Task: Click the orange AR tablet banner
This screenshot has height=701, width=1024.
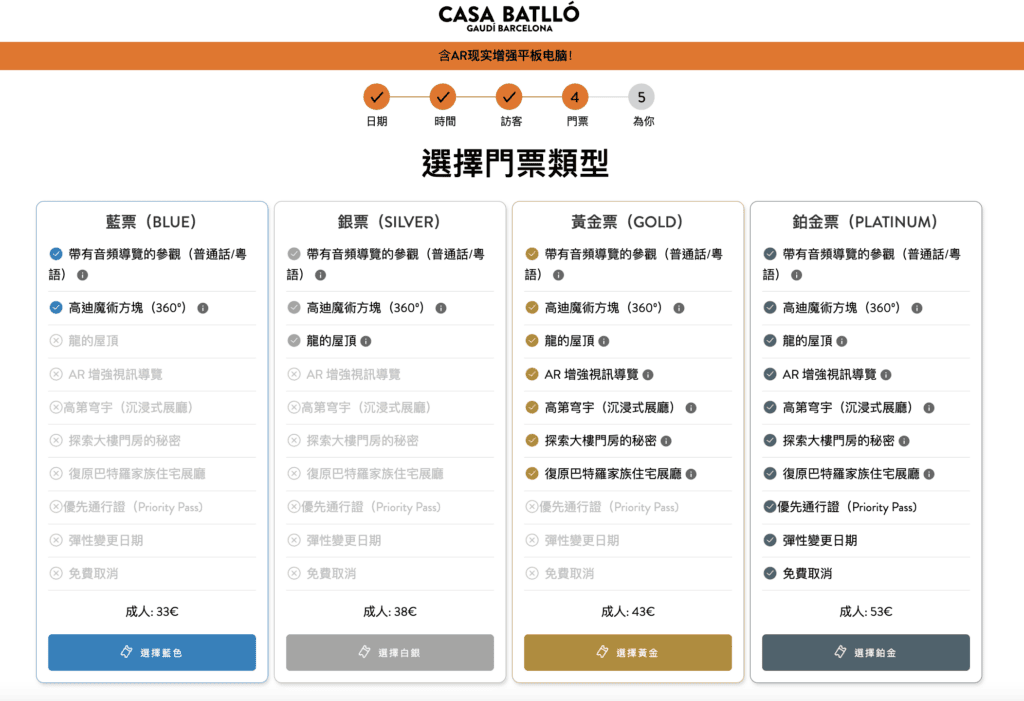Action: point(512,56)
